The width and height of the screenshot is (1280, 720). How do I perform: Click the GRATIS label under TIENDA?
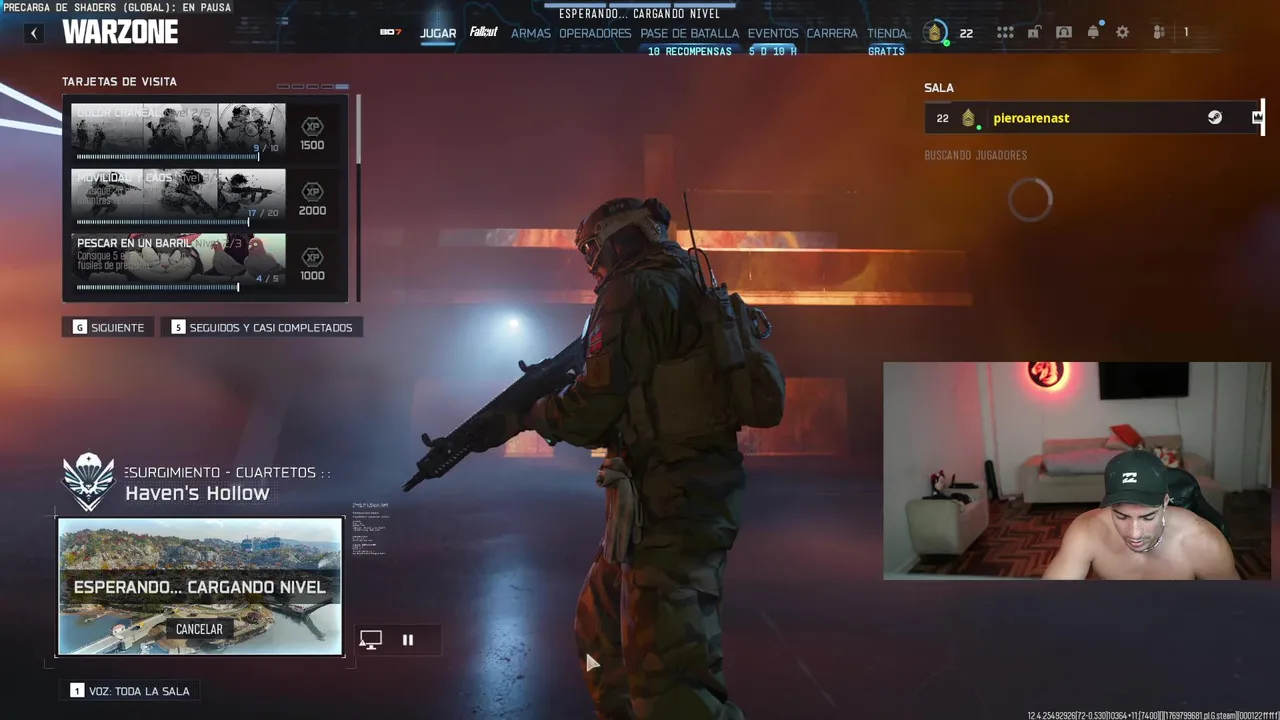pos(886,51)
